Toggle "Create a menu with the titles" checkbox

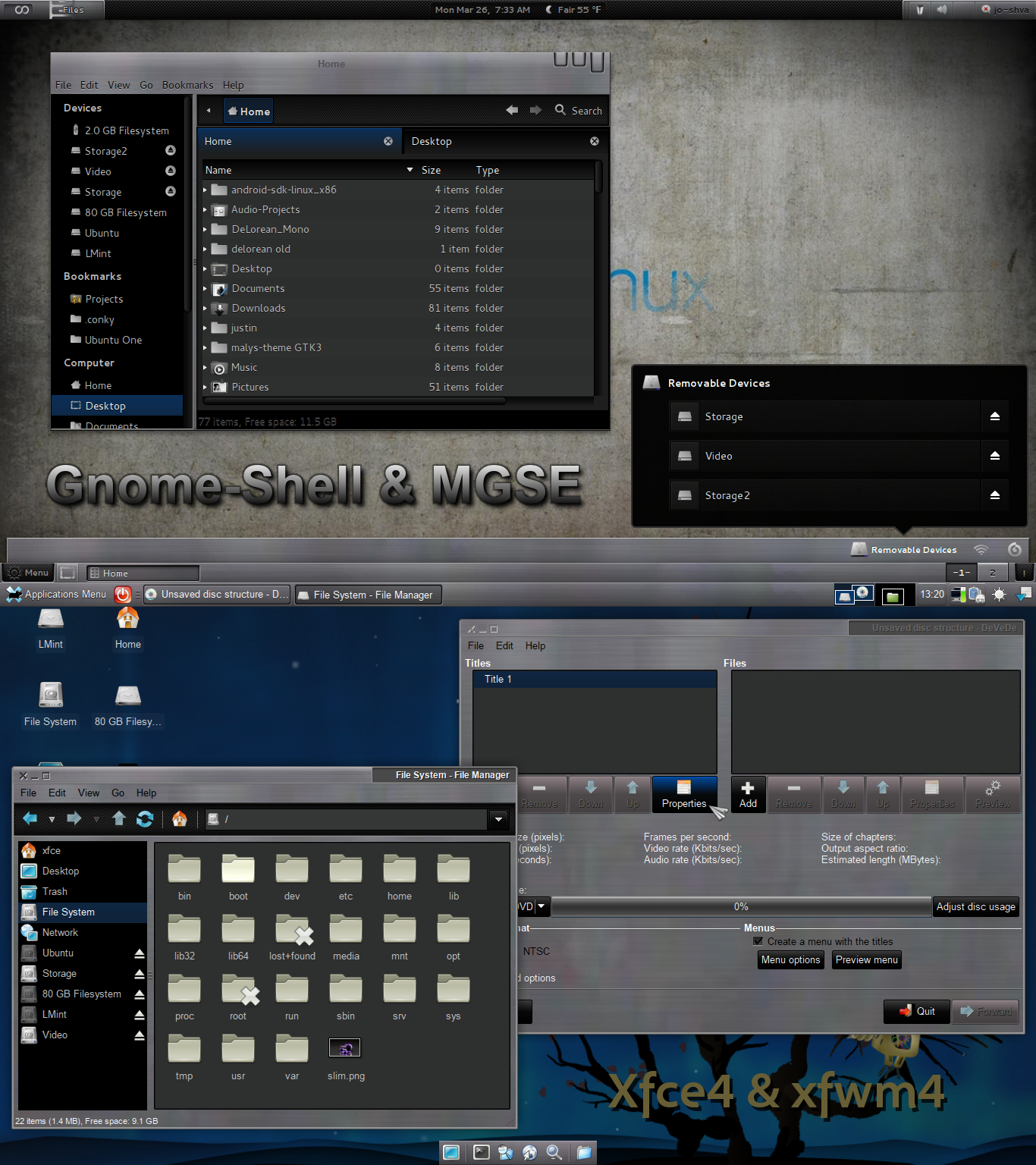(758, 941)
